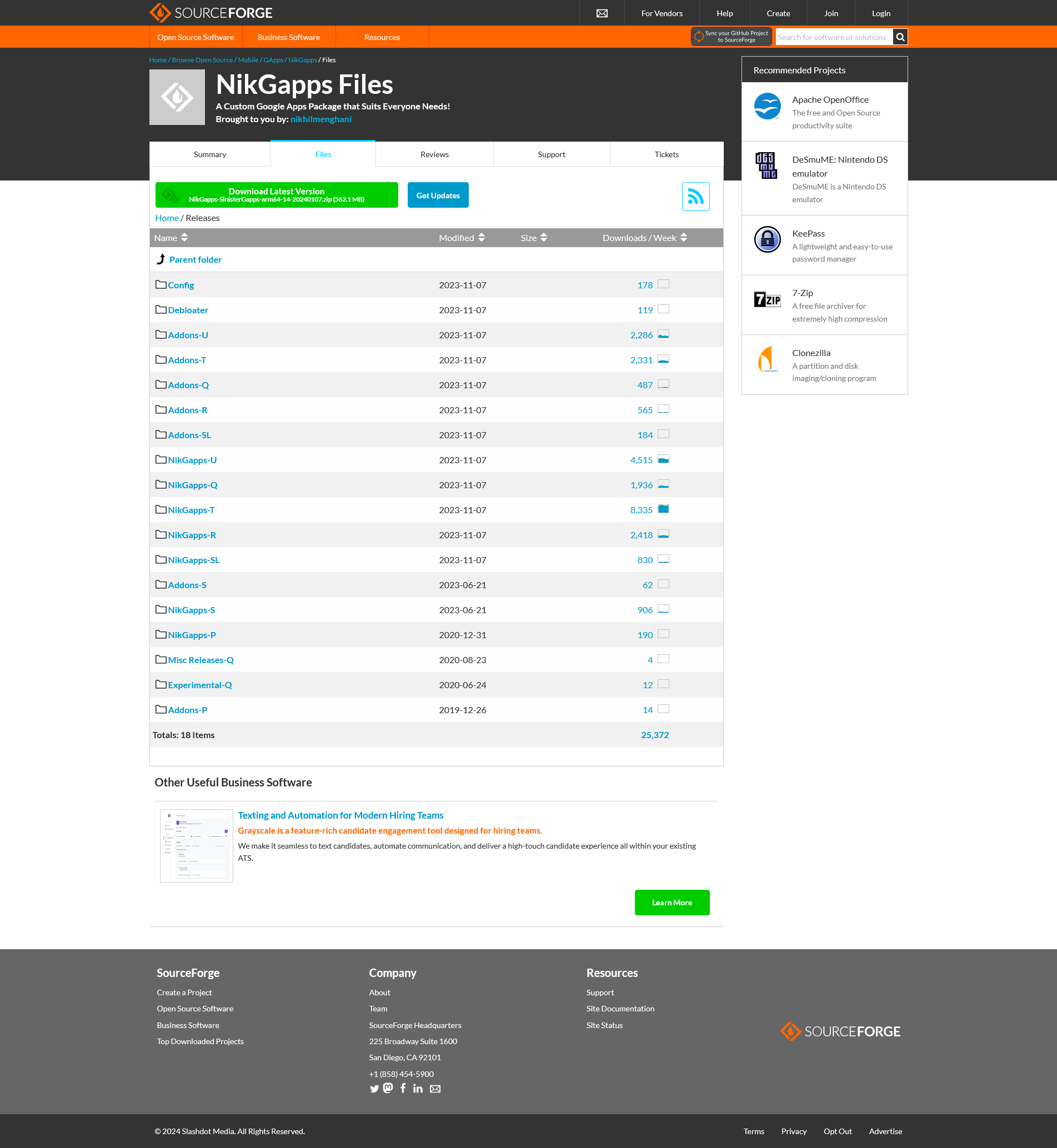Open the Help link in header
This screenshot has height=1148, width=1057.
pos(725,13)
